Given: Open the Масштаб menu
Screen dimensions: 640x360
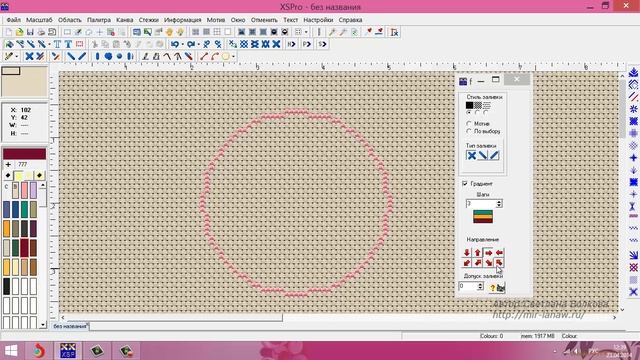Looking at the screenshot, I should coord(39,20).
